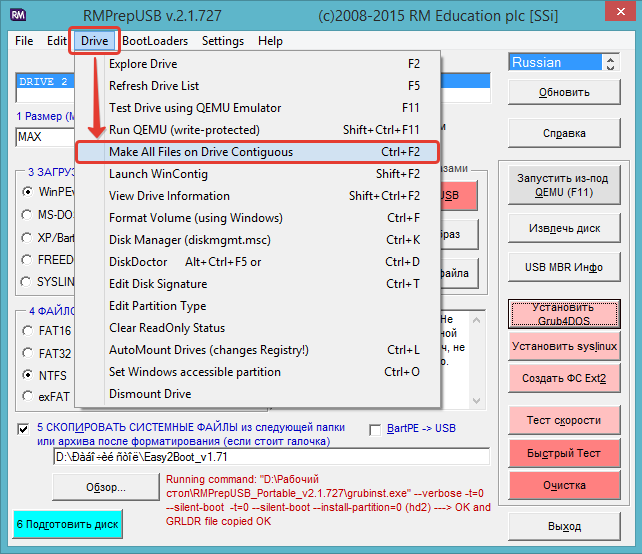642x554 pixels.
Task: Choose Test Drive using QEMU Emulator
Action: click(258, 108)
